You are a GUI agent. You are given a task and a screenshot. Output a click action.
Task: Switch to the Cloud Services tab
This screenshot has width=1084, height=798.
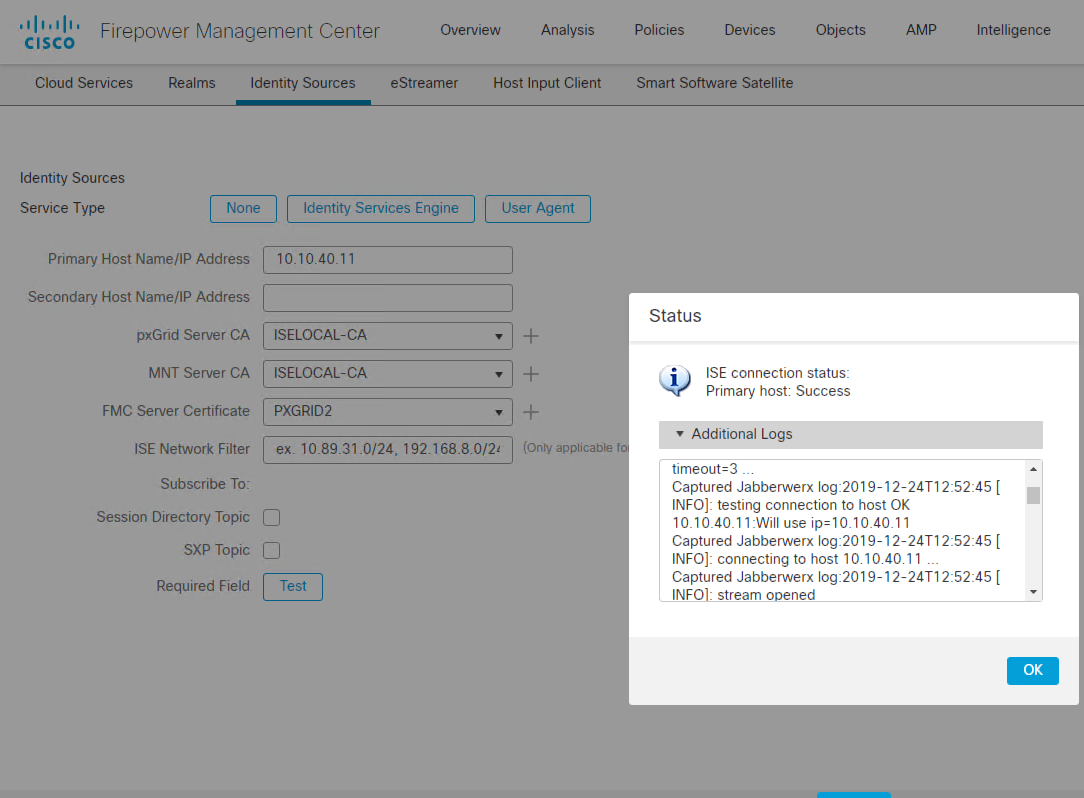[84, 83]
